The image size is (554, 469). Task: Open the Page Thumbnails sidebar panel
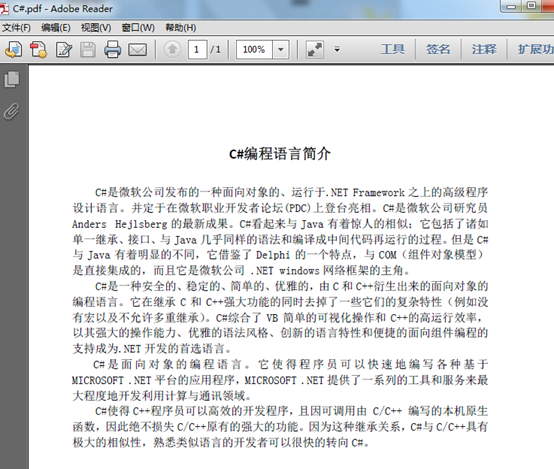[x=12, y=79]
